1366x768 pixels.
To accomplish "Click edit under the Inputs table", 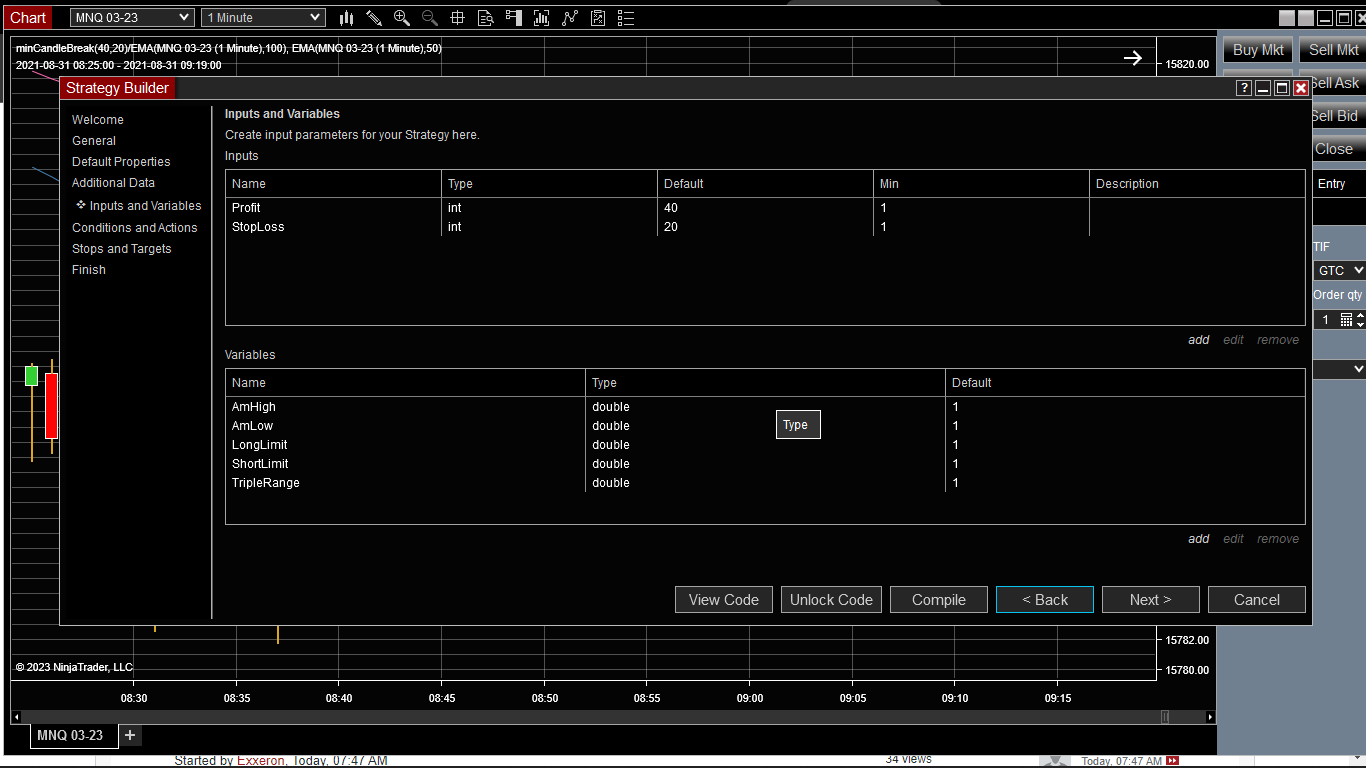I will (x=1233, y=340).
